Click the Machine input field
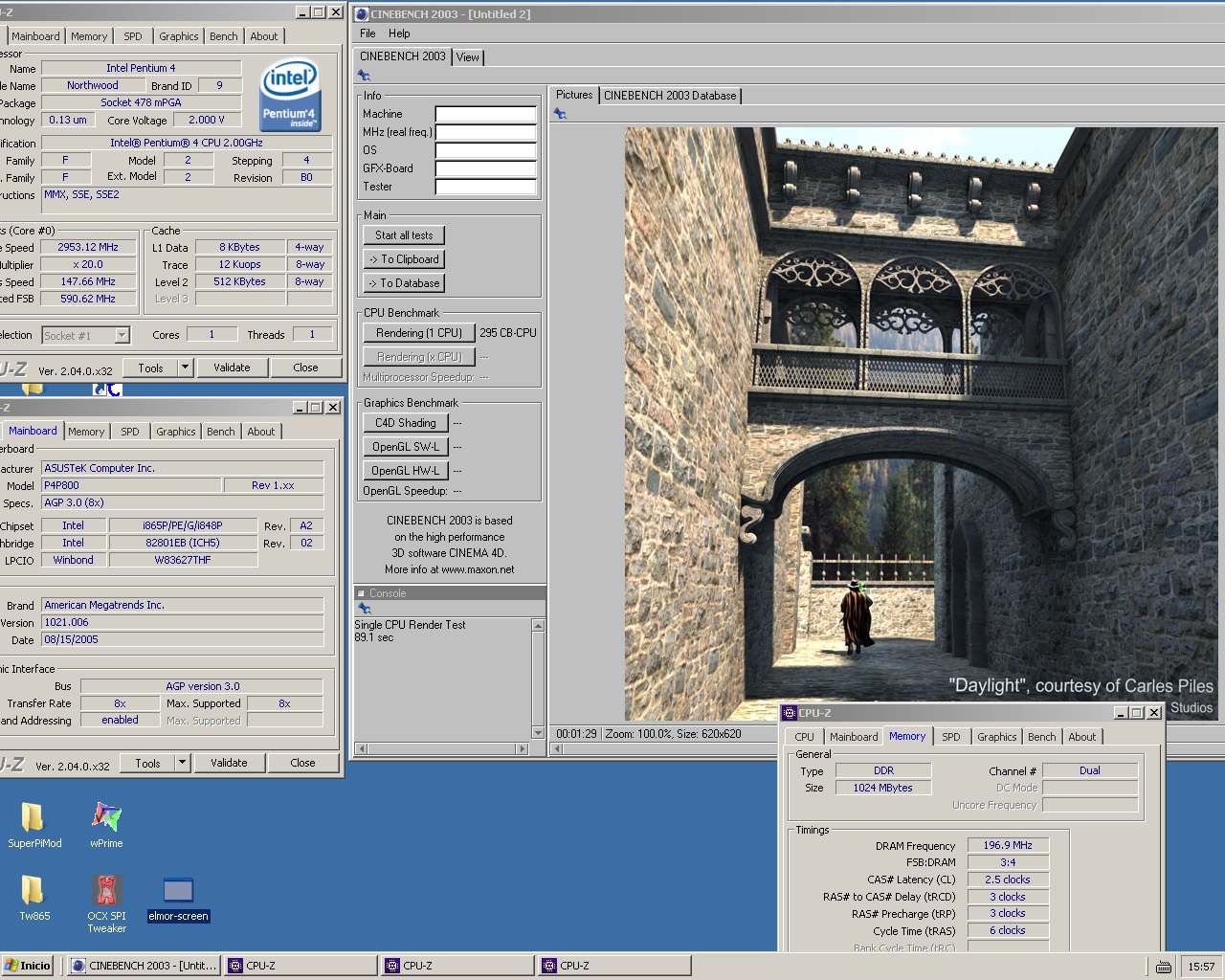Image resolution: width=1225 pixels, height=980 pixels. 485,114
